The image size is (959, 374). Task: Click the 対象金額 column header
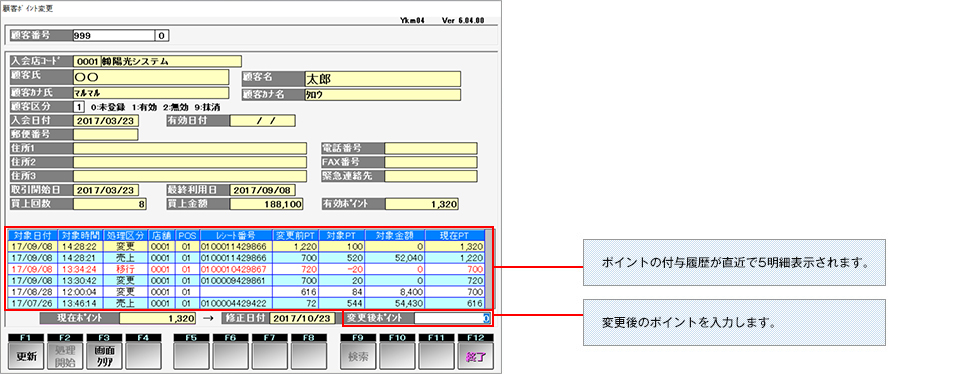[x=394, y=235]
